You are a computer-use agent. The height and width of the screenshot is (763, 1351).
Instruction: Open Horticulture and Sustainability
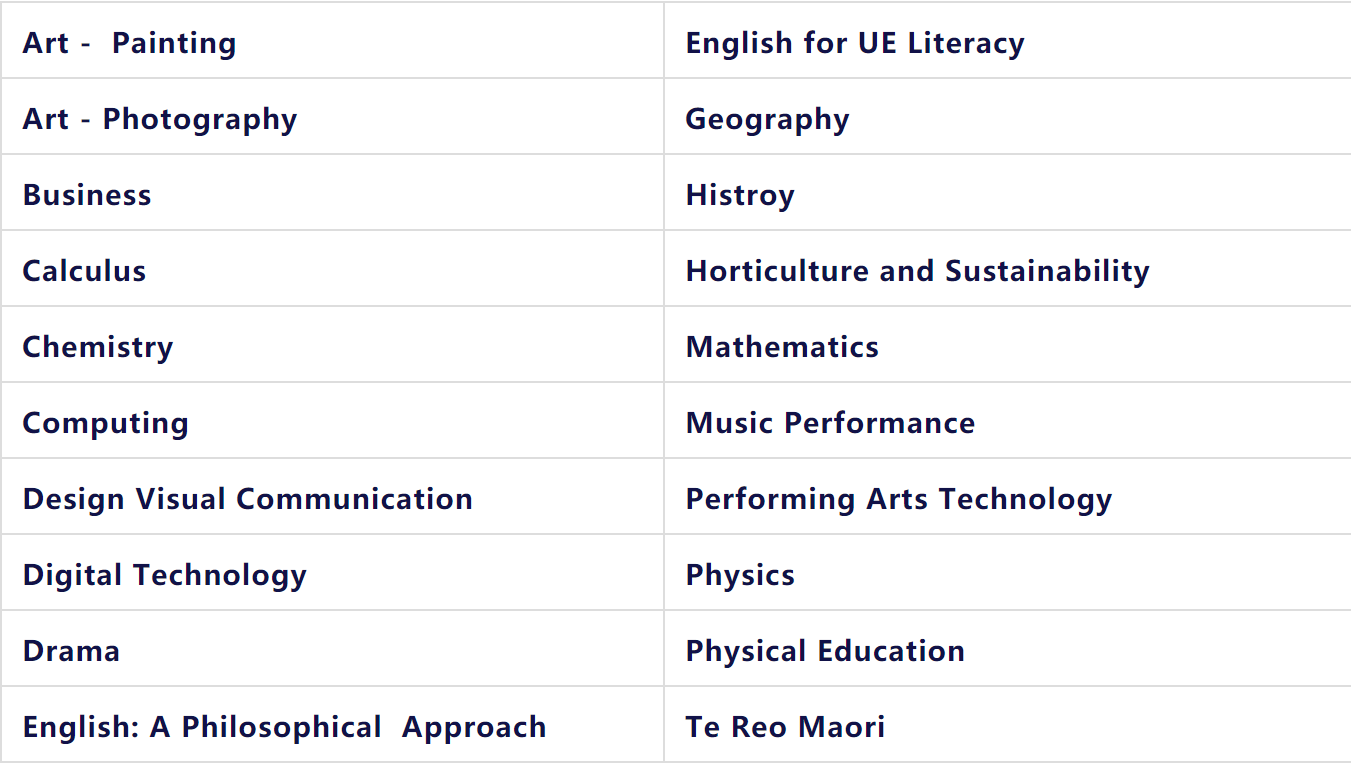pyautogui.click(x=917, y=271)
